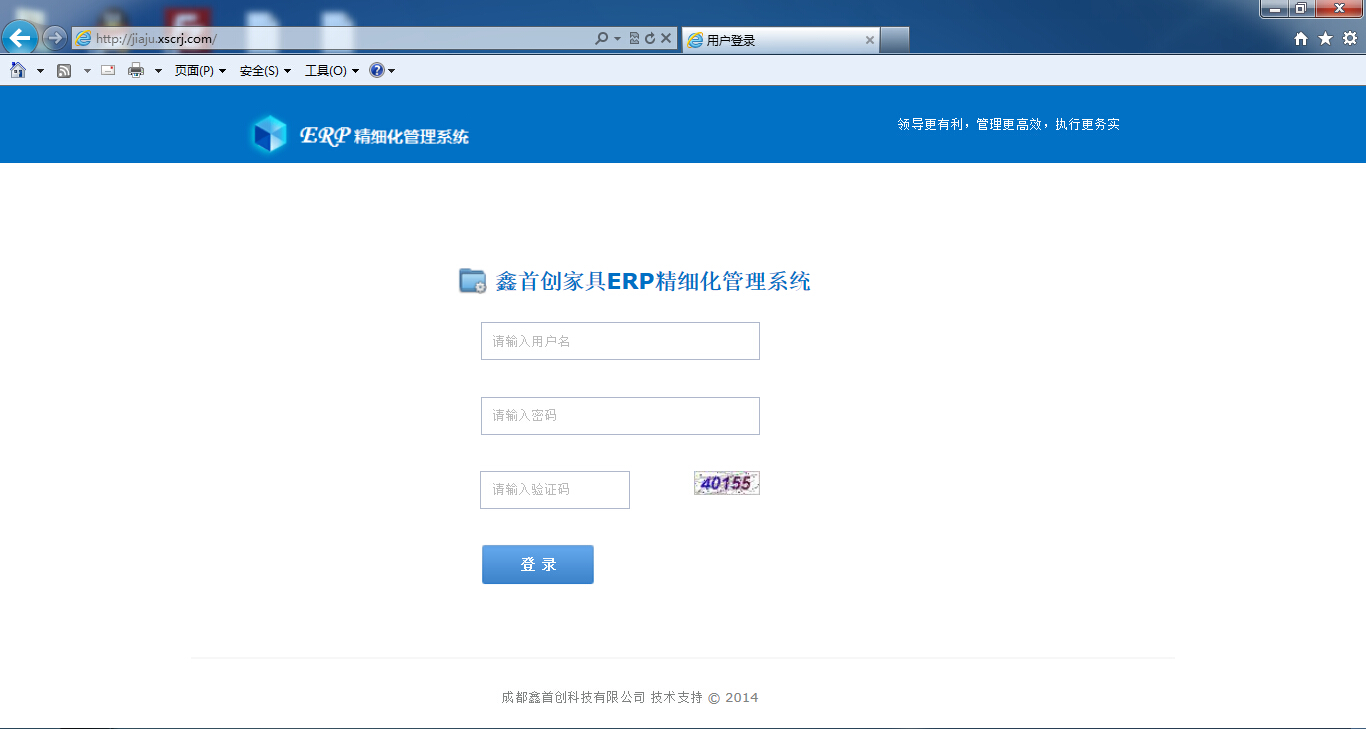Open a new blank tab
Image resolution: width=1366 pixels, height=729 pixels.
point(895,40)
